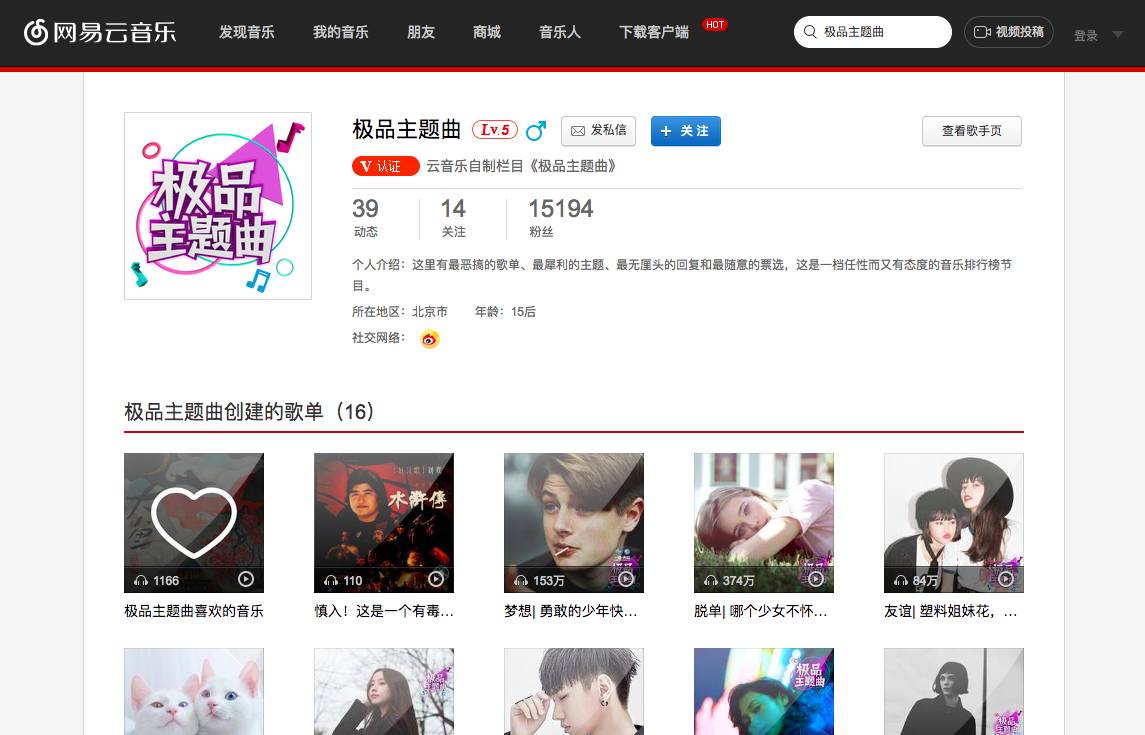This screenshot has width=1145, height=735.
Task: Open the spiky-haired man with earring cover
Action: [573, 691]
